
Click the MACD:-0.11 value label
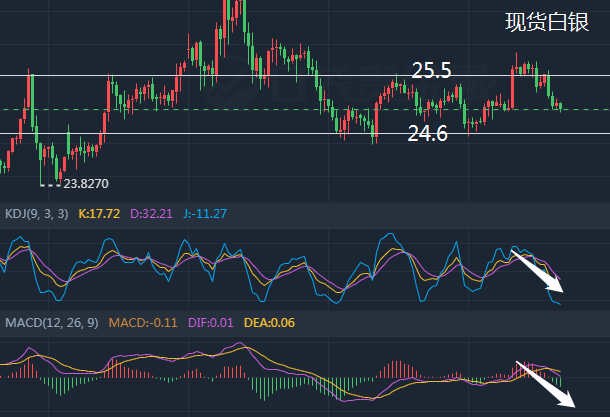(143, 322)
